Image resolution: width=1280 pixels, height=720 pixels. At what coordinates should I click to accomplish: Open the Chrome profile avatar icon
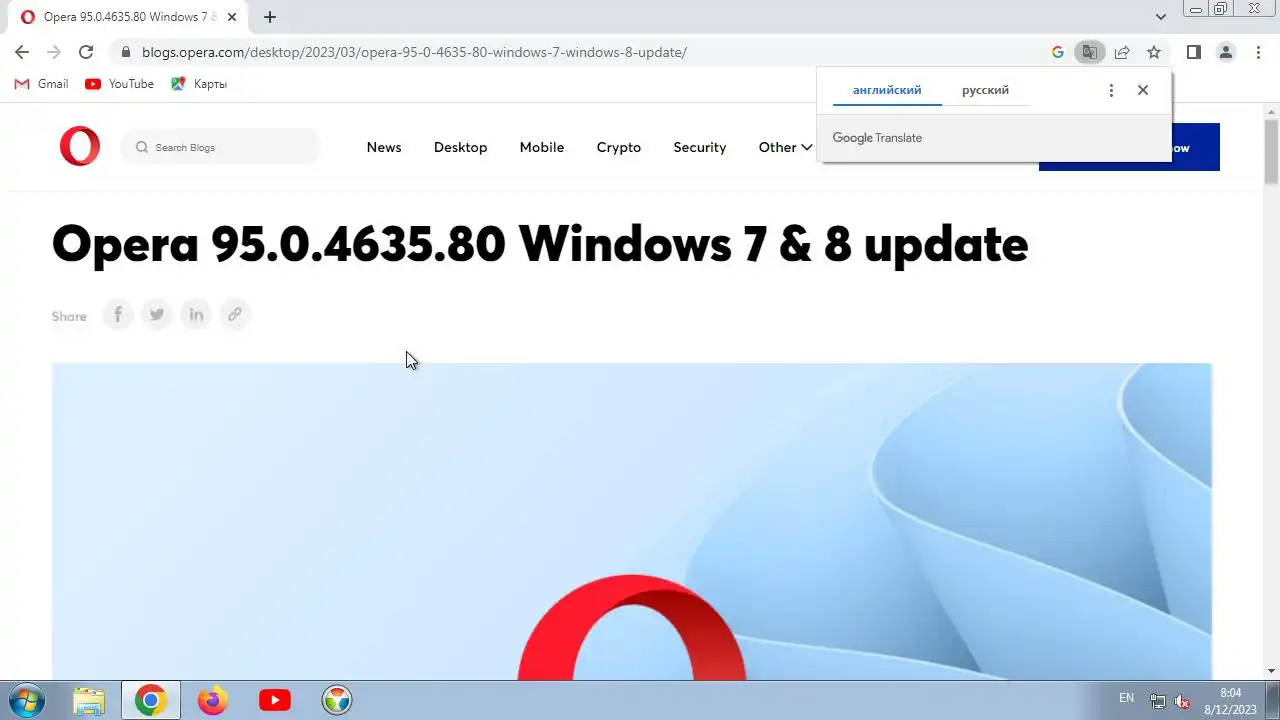tap(1226, 52)
